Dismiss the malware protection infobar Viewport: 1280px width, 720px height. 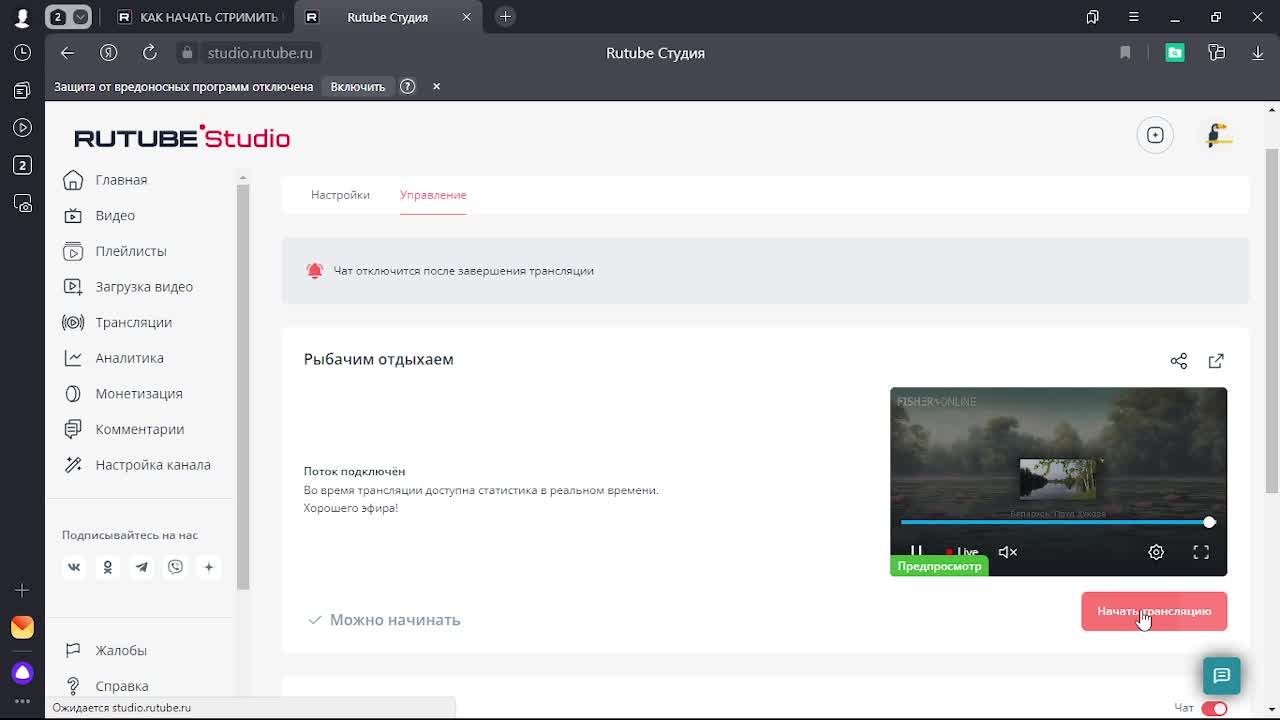[x=436, y=86]
